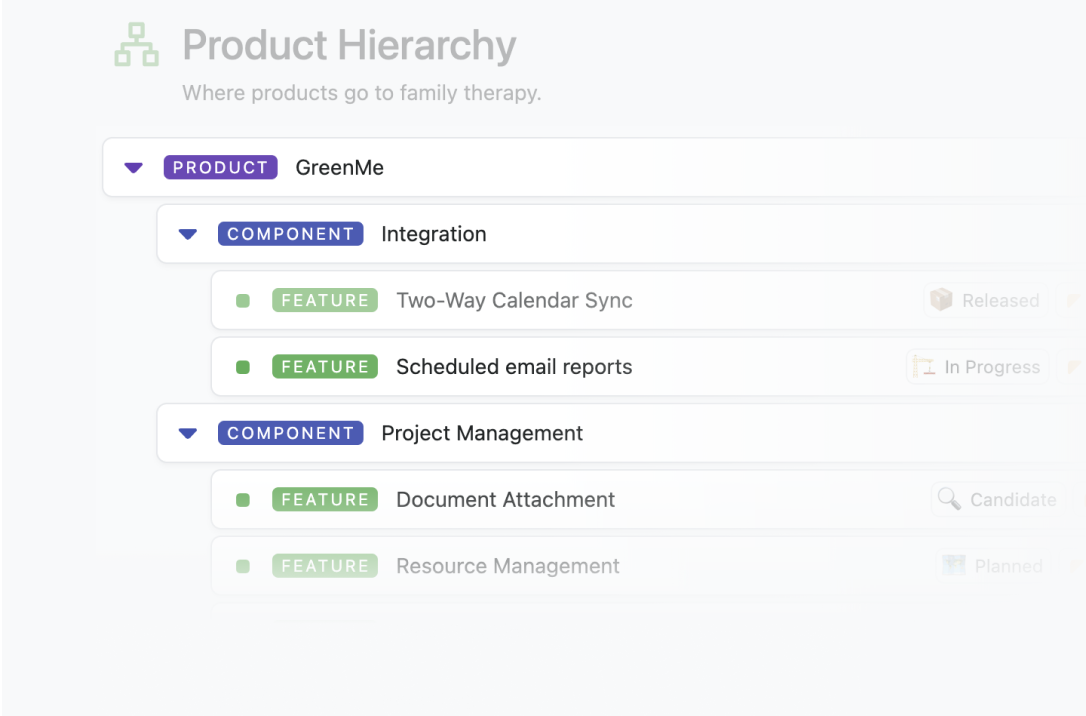Click the In Progress crane icon
The width and height of the screenshot is (1086, 716).
point(924,367)
